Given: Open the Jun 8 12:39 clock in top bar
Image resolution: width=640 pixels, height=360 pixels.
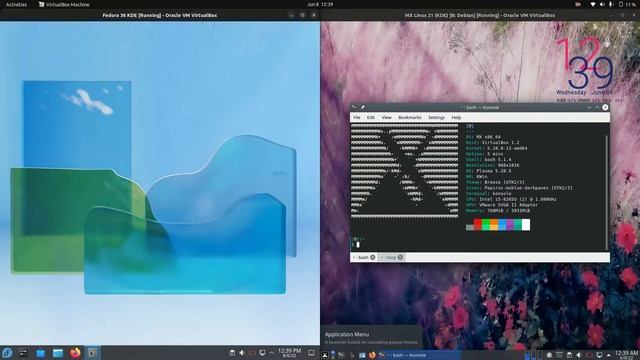Looking at the screenshot, I should (x=320, y=4).
